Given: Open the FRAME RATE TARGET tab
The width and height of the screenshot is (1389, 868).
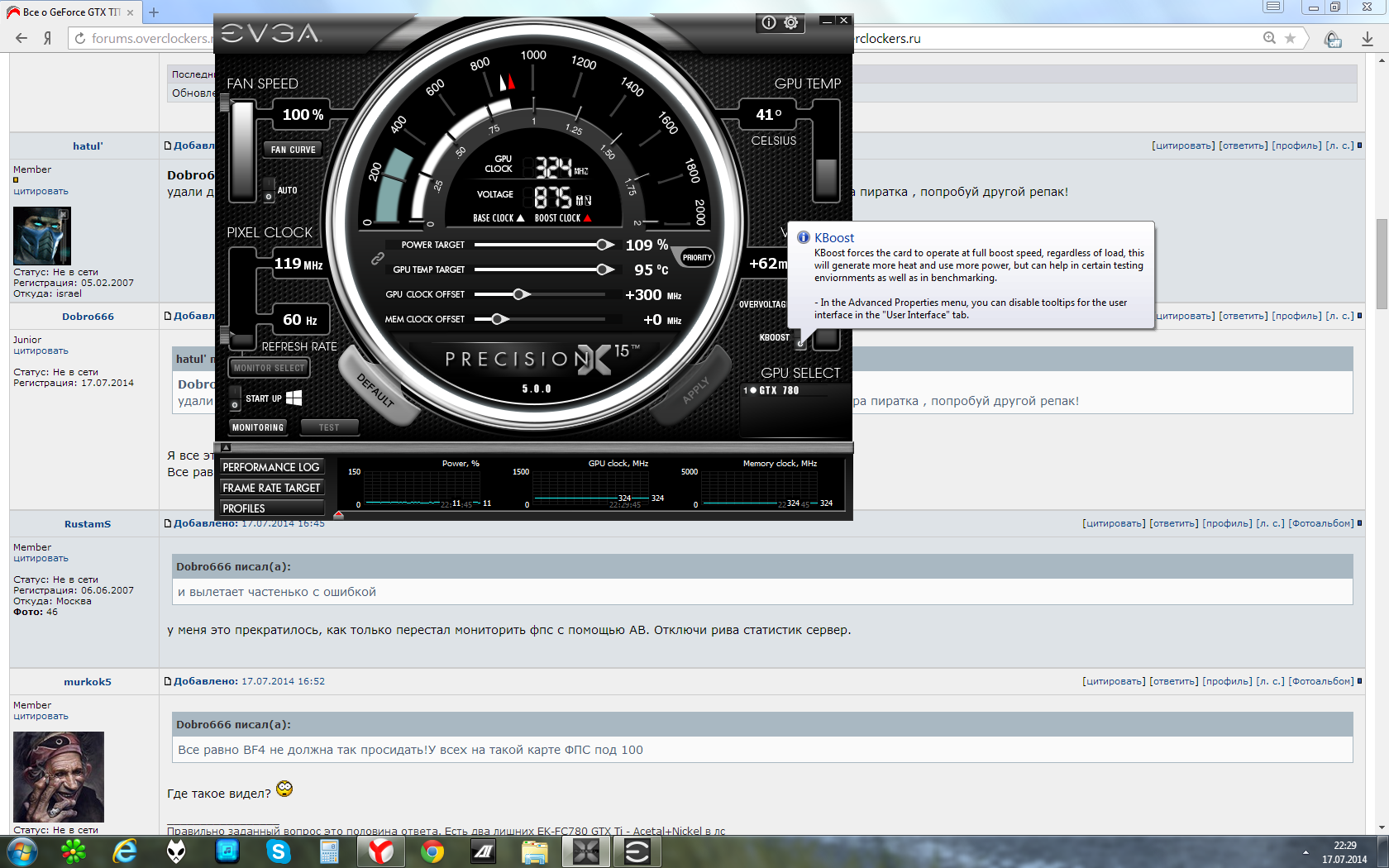Looking at the screenshot, I should [271, 488].
